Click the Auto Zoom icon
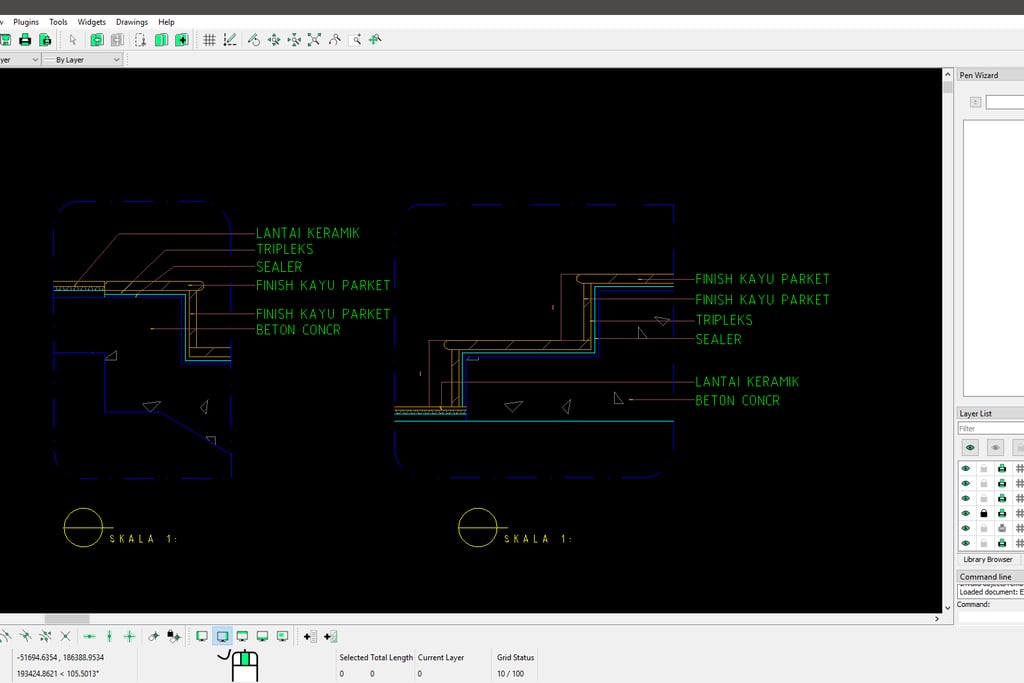The height and width of the screenshot is (683, 1024). pos(314,40)
